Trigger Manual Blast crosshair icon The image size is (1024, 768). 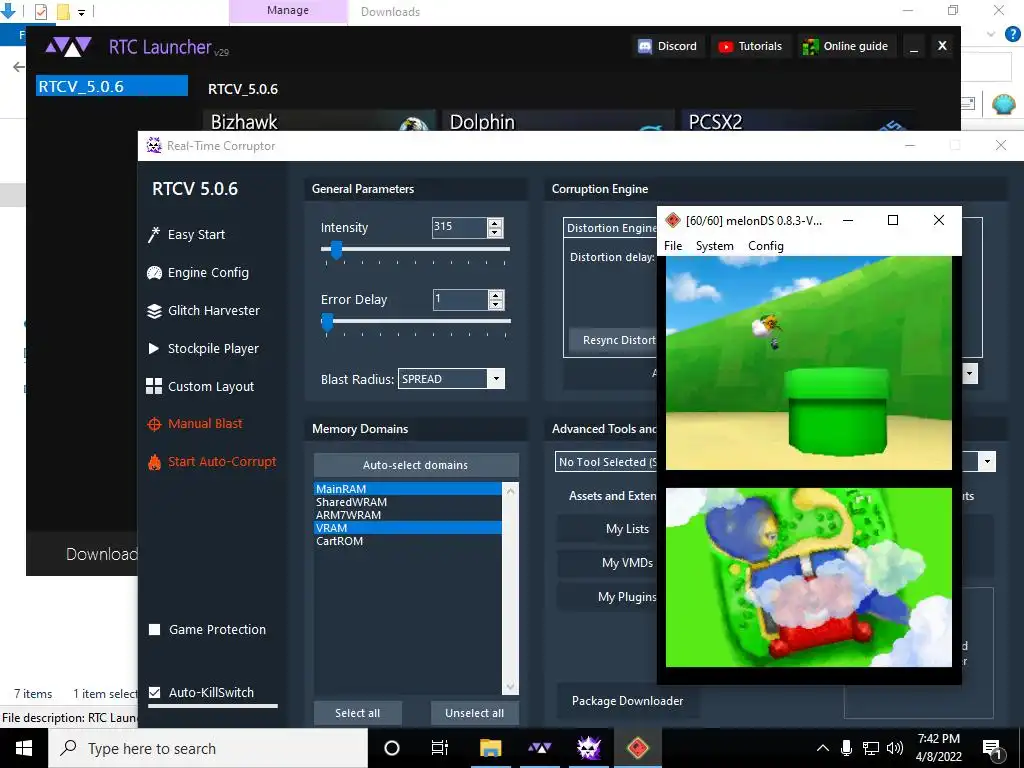coord(154,424)
